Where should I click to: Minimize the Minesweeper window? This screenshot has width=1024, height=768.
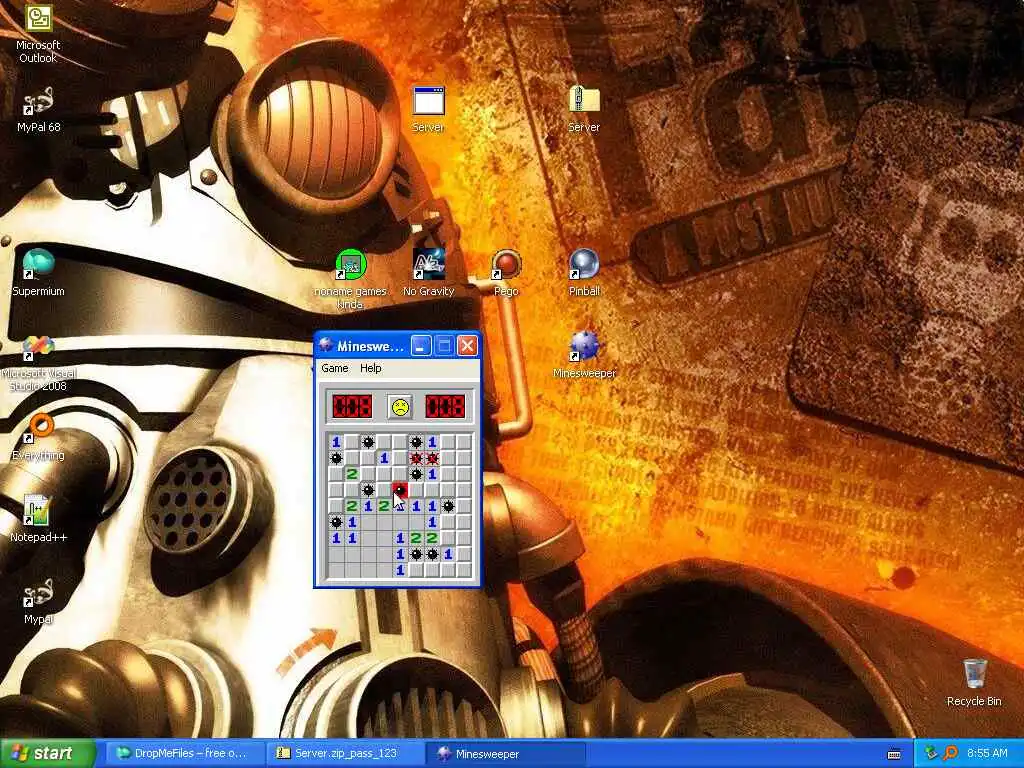(x=421, y=346)
